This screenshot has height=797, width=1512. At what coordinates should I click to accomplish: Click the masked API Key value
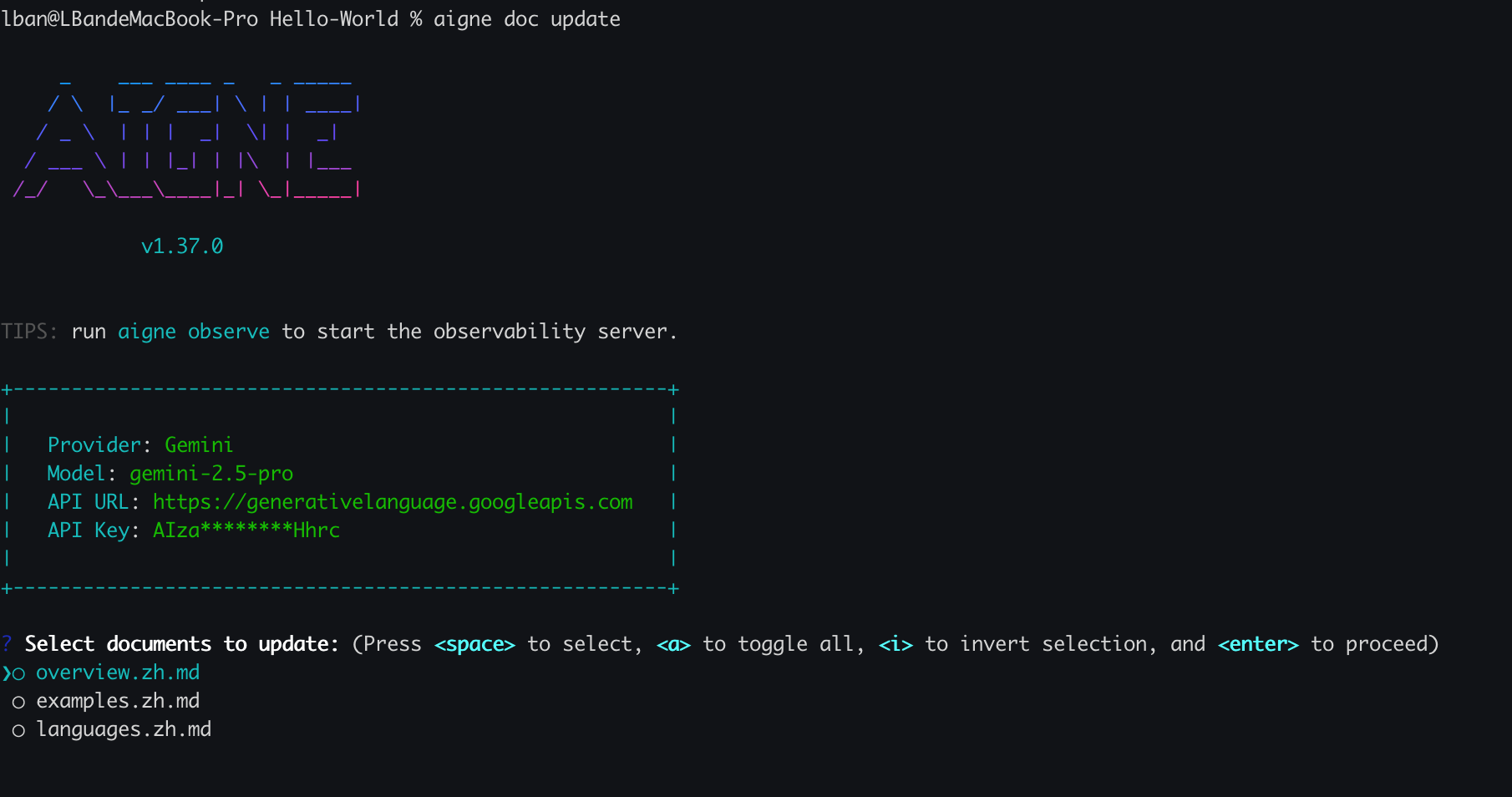(x=246, y=530)
